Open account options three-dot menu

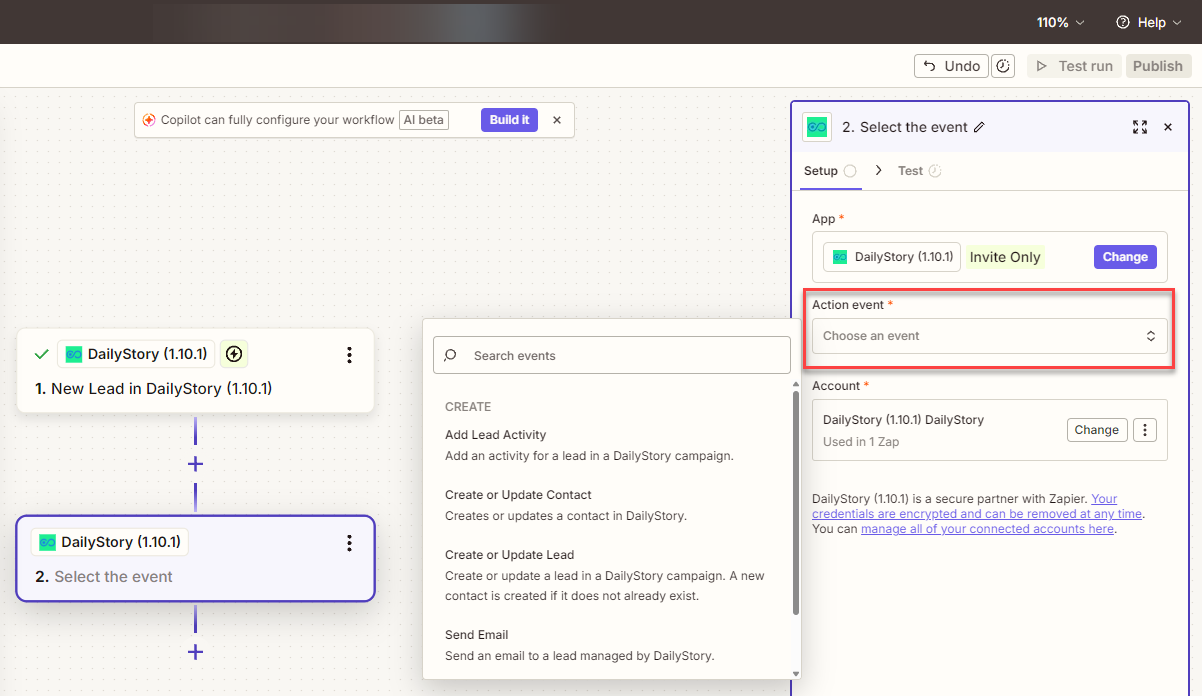click(x=1146, y=430)
